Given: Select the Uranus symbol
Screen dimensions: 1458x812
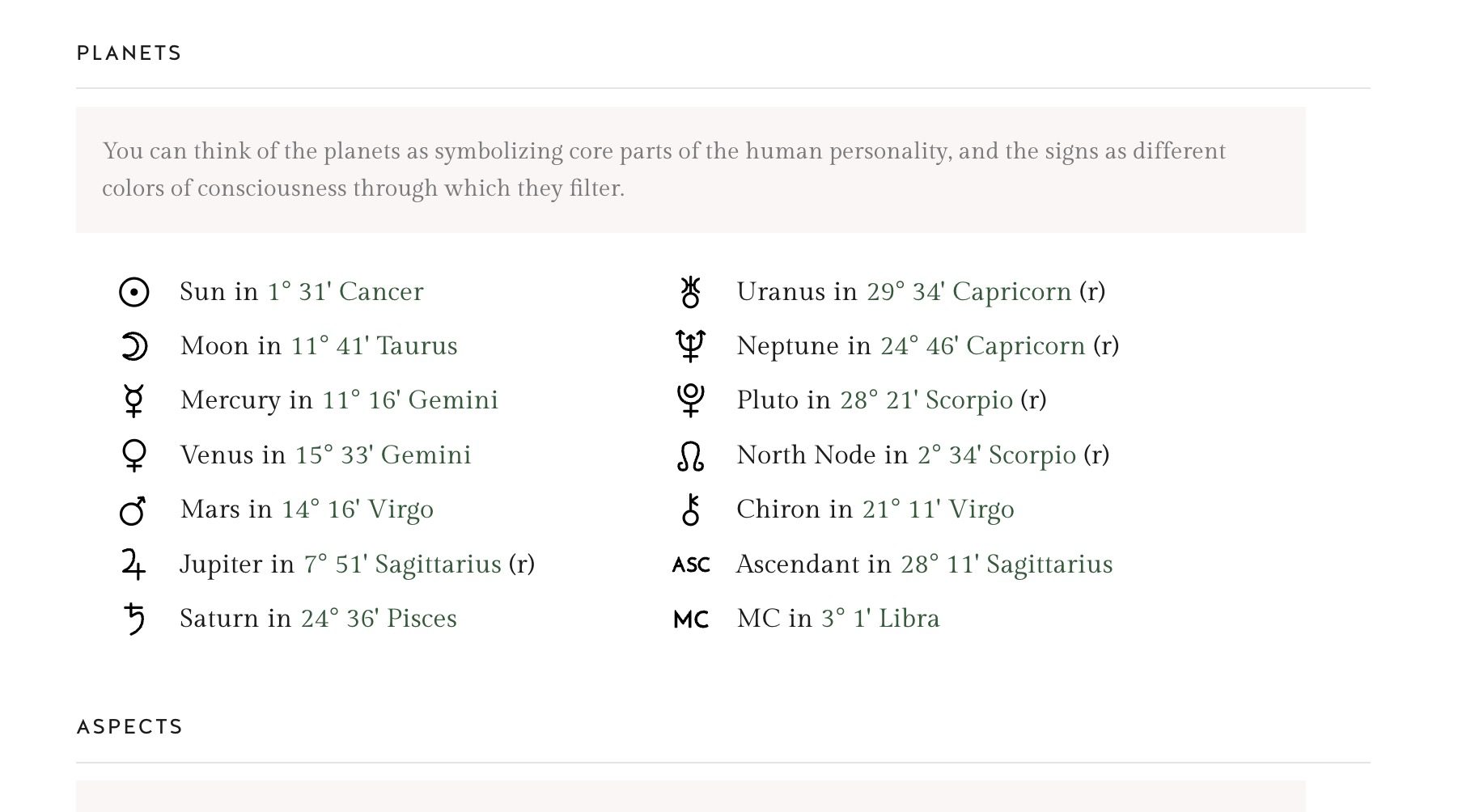Looking at the screenshot, I should point(690,292).
